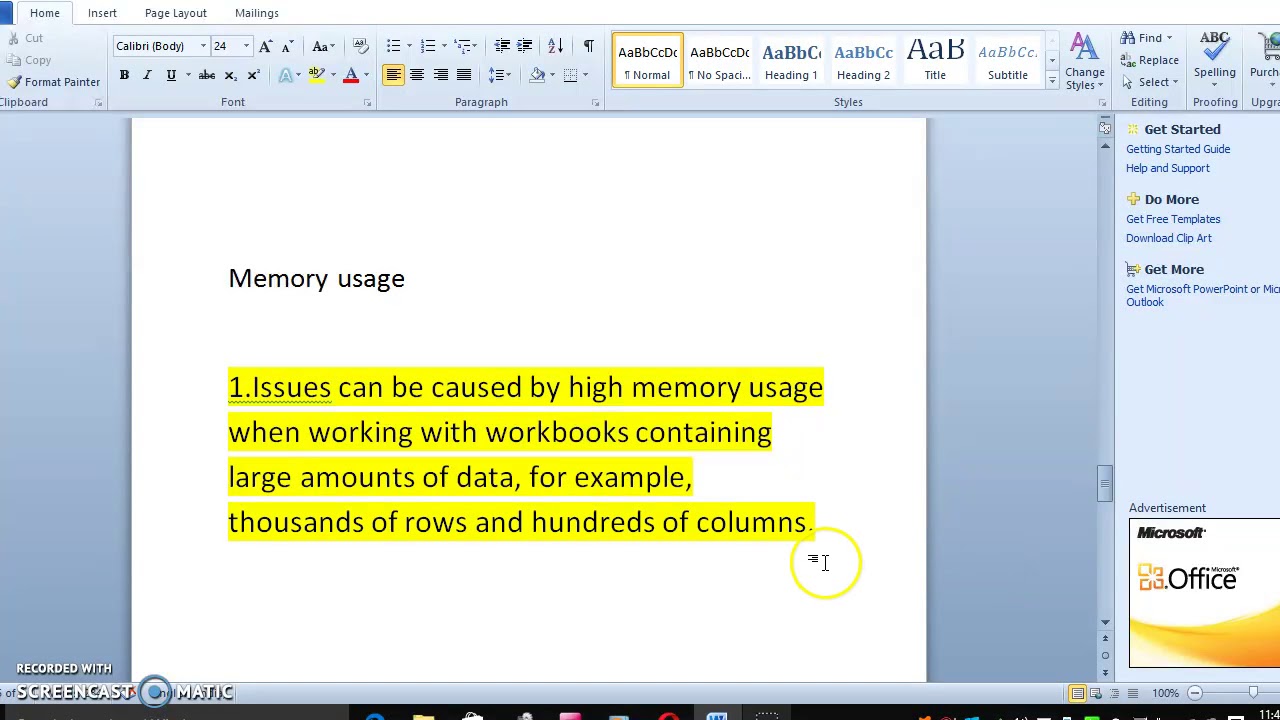Click the vertical scrollbar thumb
The height and width of the screenshot is (720, 1280).
tap(1105, 483)
